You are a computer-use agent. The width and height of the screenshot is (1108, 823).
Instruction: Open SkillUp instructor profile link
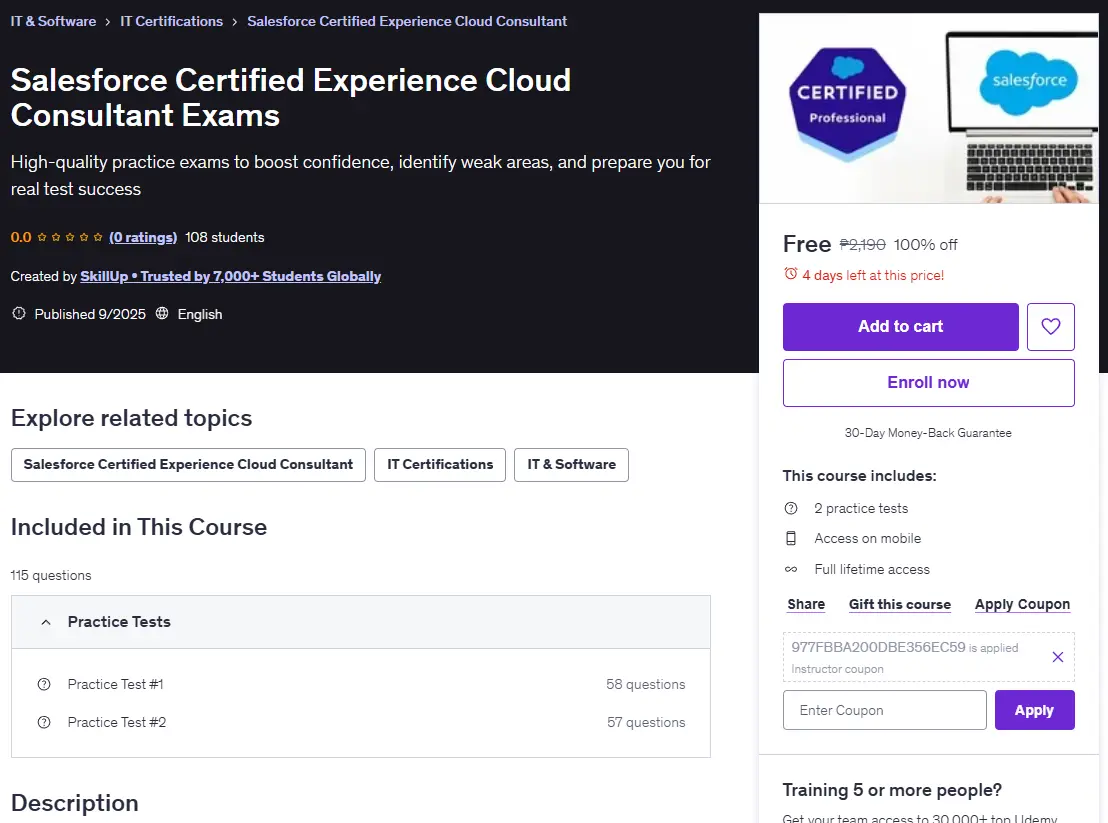click(x=230, y=276)
